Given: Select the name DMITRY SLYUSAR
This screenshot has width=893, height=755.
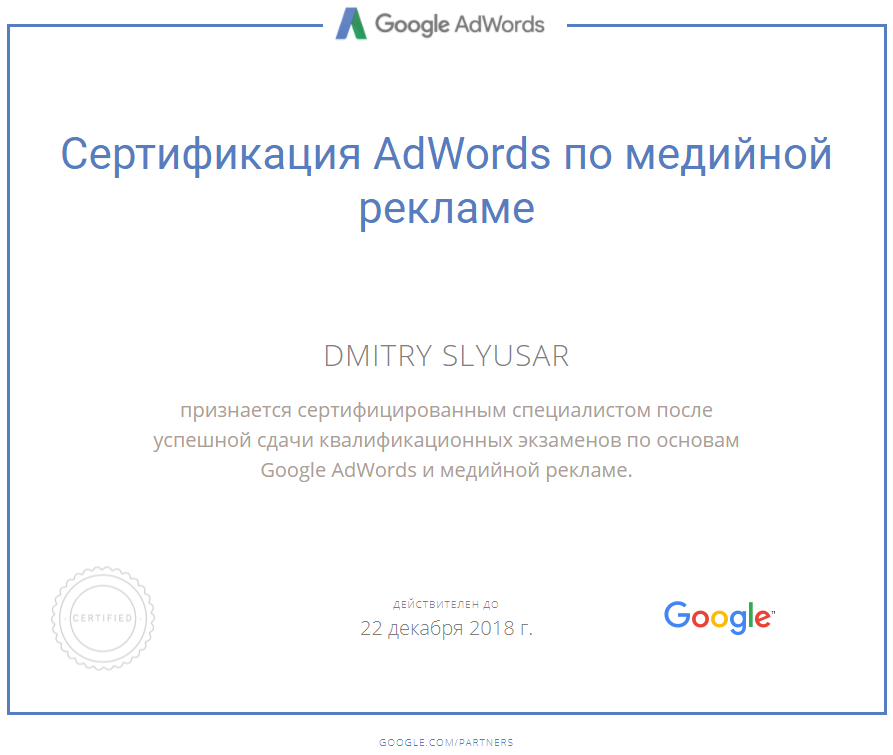Looking at the screenshot, I should [446, 356].
